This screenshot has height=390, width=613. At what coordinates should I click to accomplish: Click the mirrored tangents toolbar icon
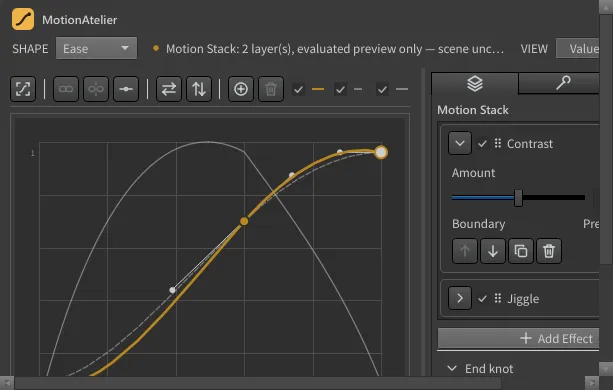(x=96, y=89)
